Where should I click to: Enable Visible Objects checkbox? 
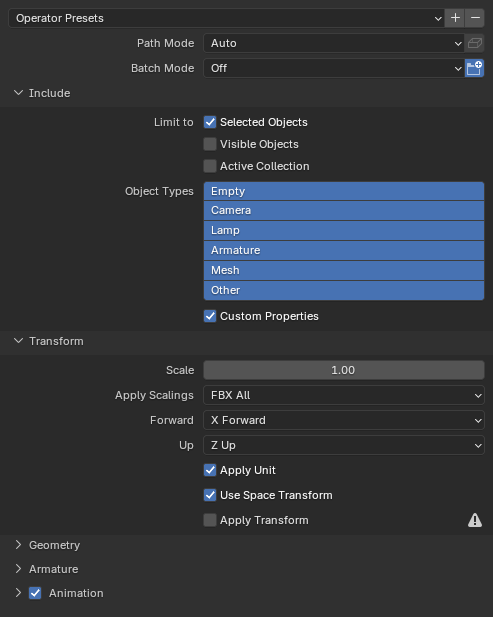point(210,144)
